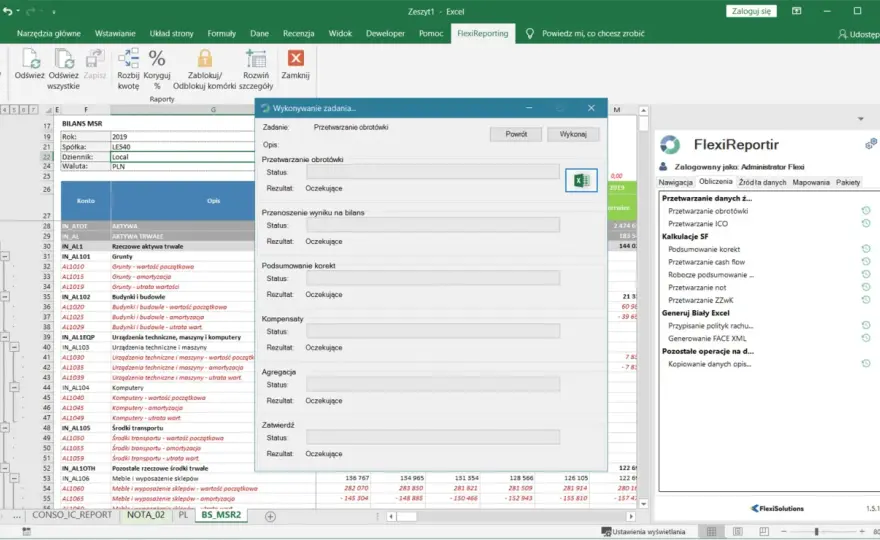Click vertical scrollbar down arrow
Image resolution: width=880 pixels, height=540 pixels.
643,504
